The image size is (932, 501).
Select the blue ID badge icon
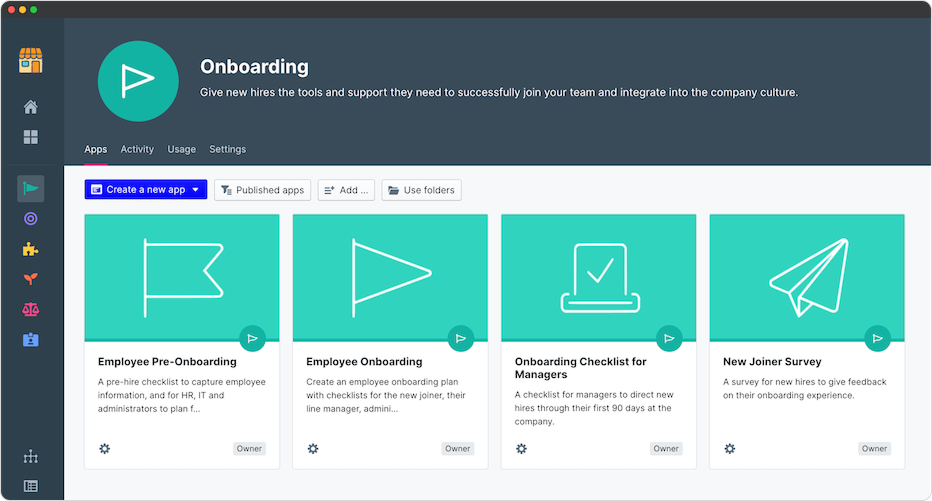(31, 340)
